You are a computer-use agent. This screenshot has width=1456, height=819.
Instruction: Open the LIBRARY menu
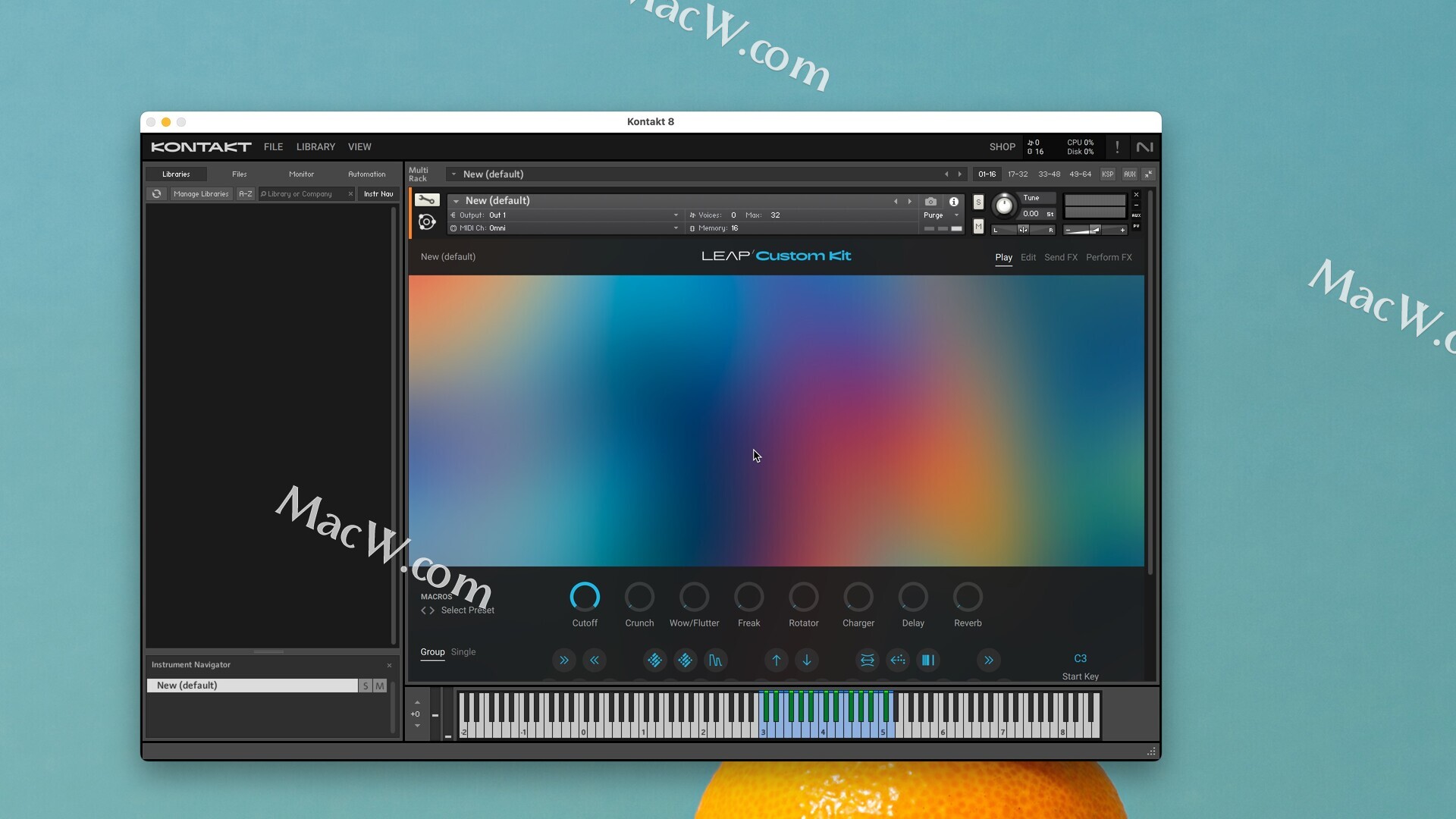(315, 147)
